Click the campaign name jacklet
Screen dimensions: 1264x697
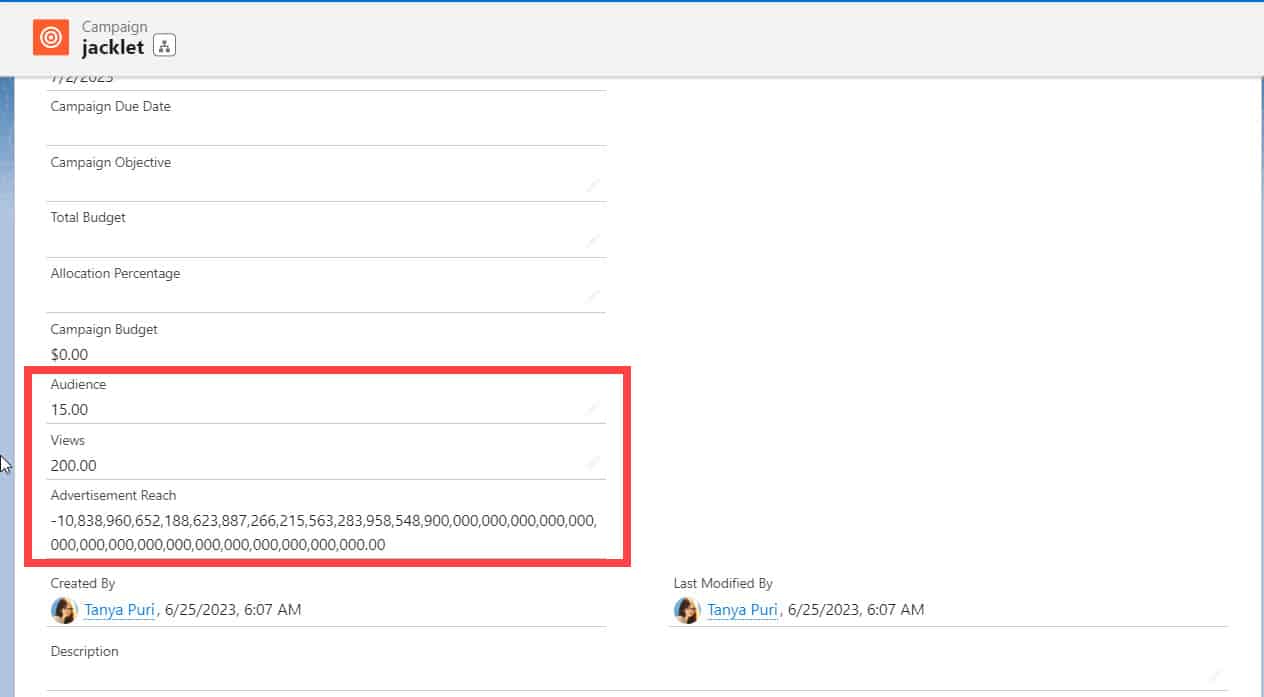pyautogui.click(x=113, y=47)
